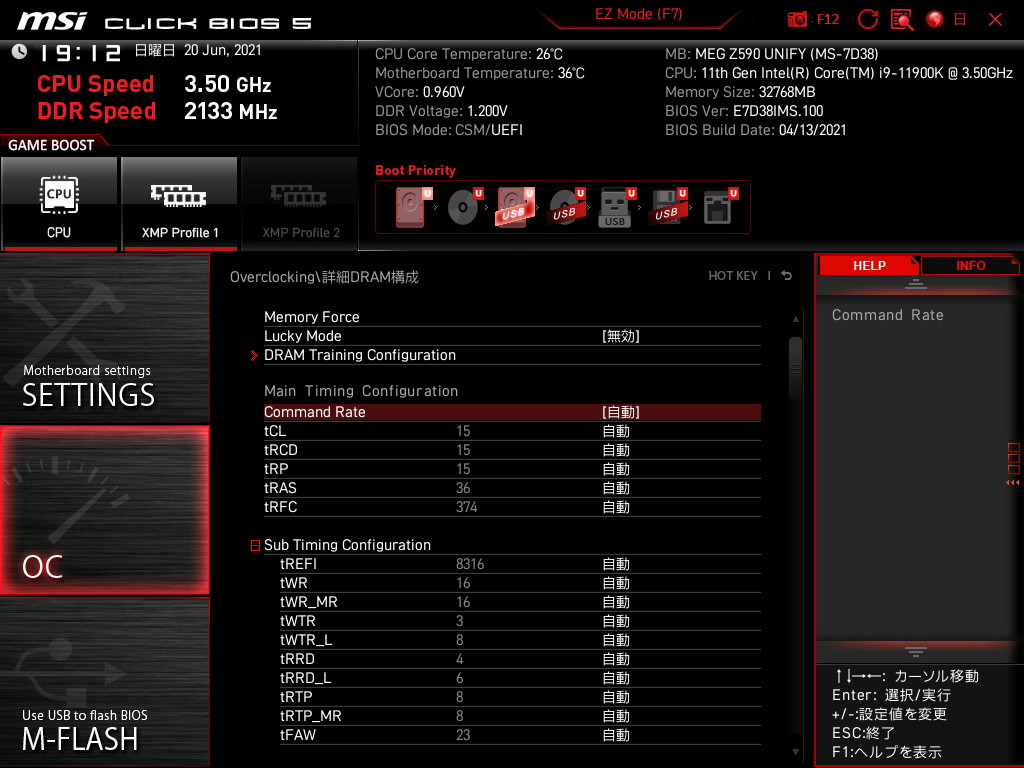Click the Memory Force heading
Image resolution: width=1024 pixels, height=768 pixels.
(312, 317)
